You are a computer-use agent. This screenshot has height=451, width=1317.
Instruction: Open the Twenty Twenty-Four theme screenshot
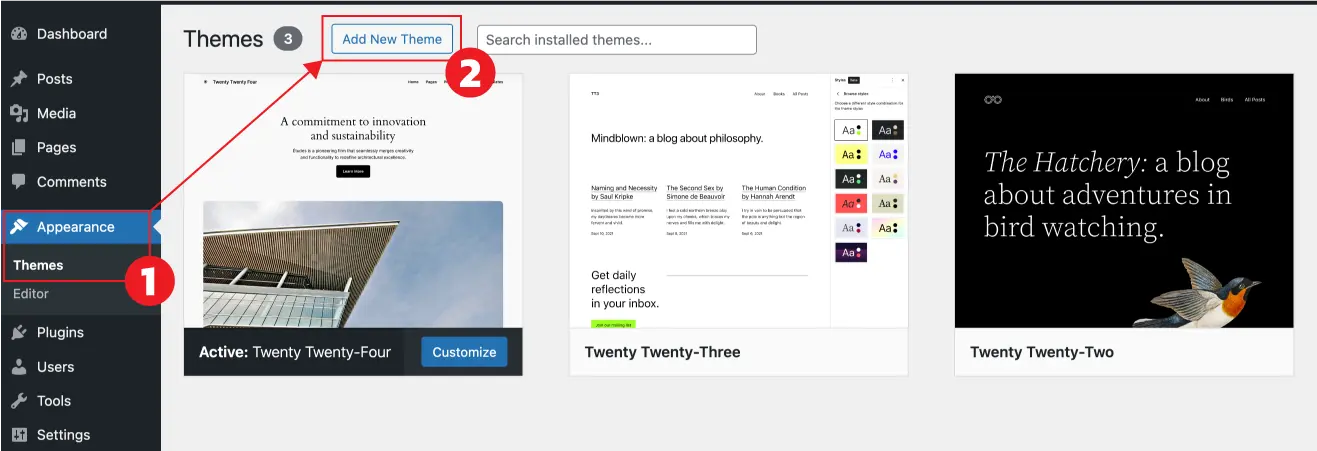[x=353, y=200]
